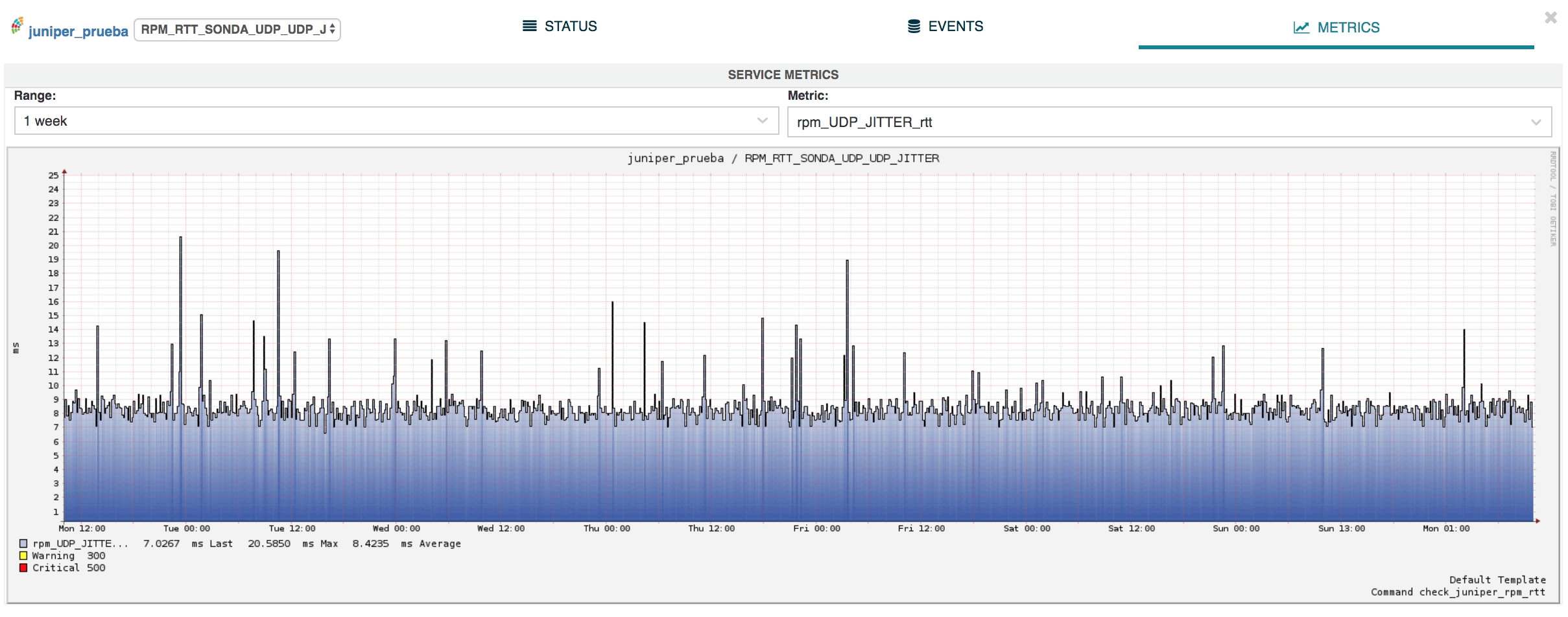Click the Metric dropdown chevron arrow
Image resolution: width=1568 pixels, height=617 pixels.
pyautogui.click(x=1536, y=122)
